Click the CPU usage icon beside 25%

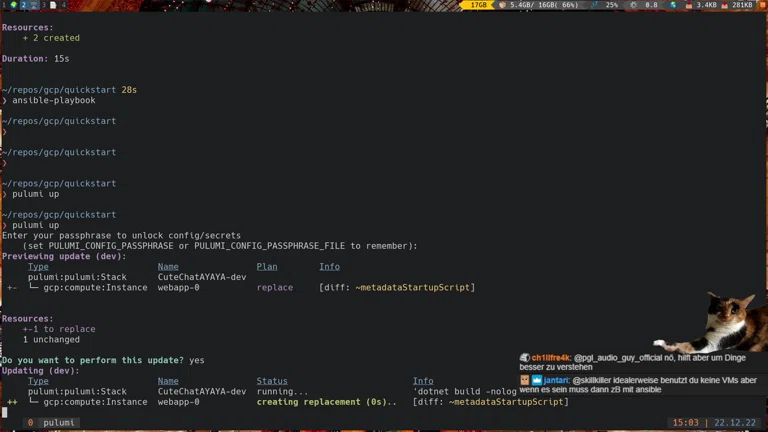595,5
